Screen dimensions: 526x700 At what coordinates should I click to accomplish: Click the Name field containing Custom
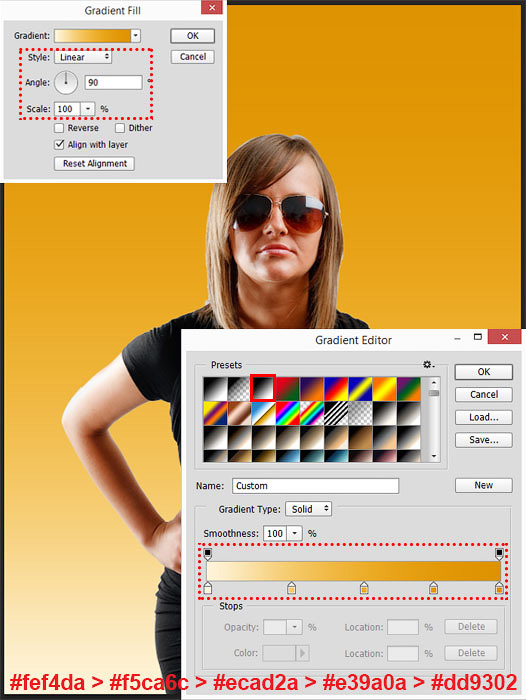315,486
